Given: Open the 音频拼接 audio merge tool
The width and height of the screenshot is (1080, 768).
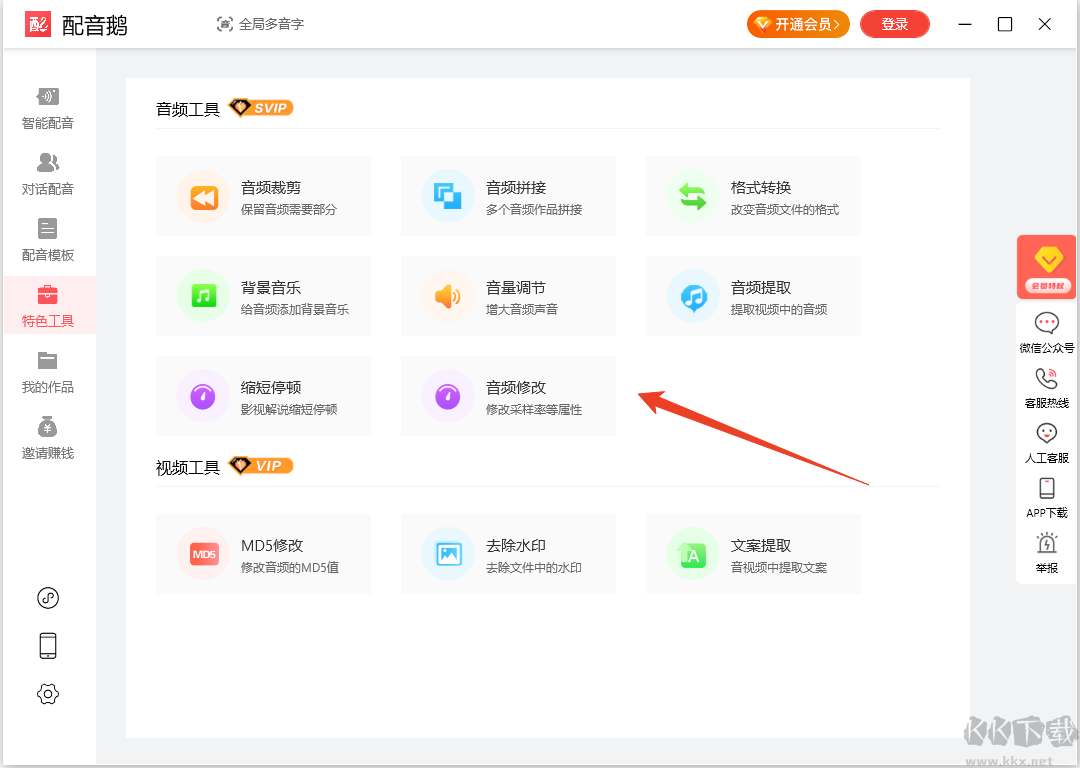Looking at the screenshot, I should (x=508, y=196).
